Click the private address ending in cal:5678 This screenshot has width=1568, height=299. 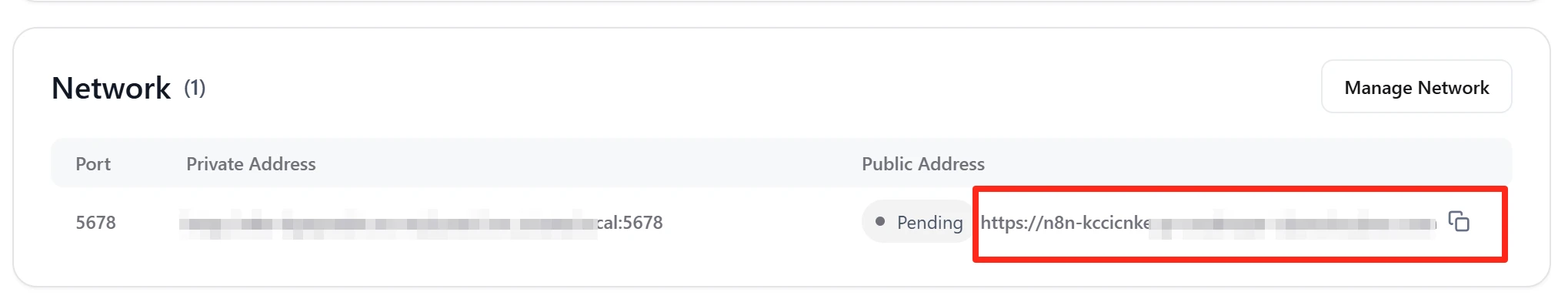421,223
